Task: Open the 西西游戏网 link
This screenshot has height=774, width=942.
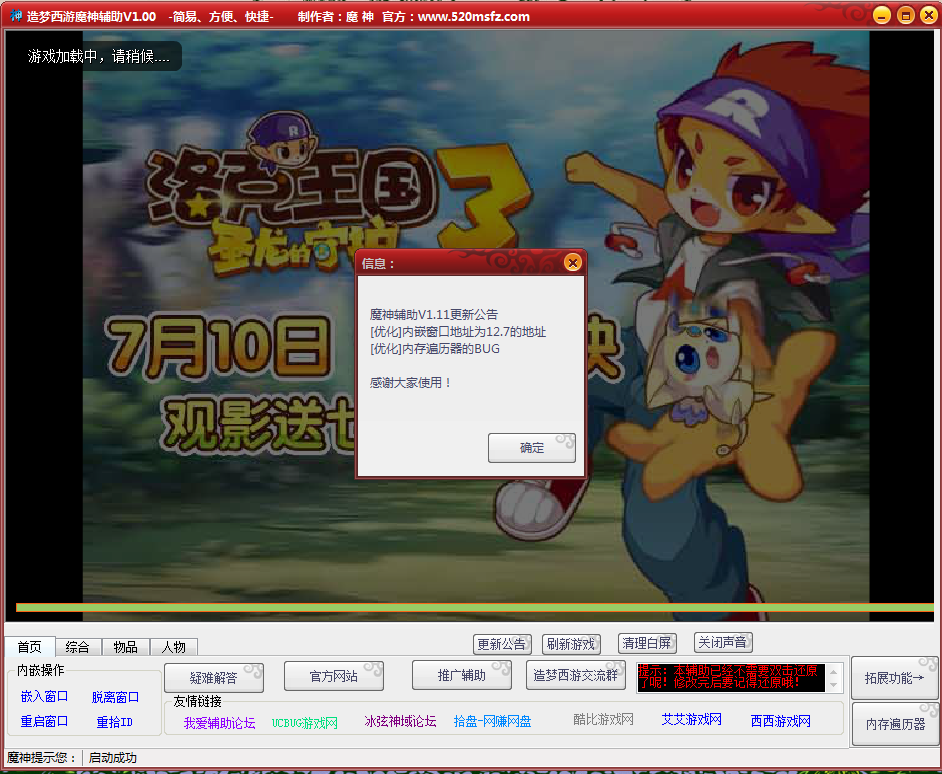Action: coord(780,721)
